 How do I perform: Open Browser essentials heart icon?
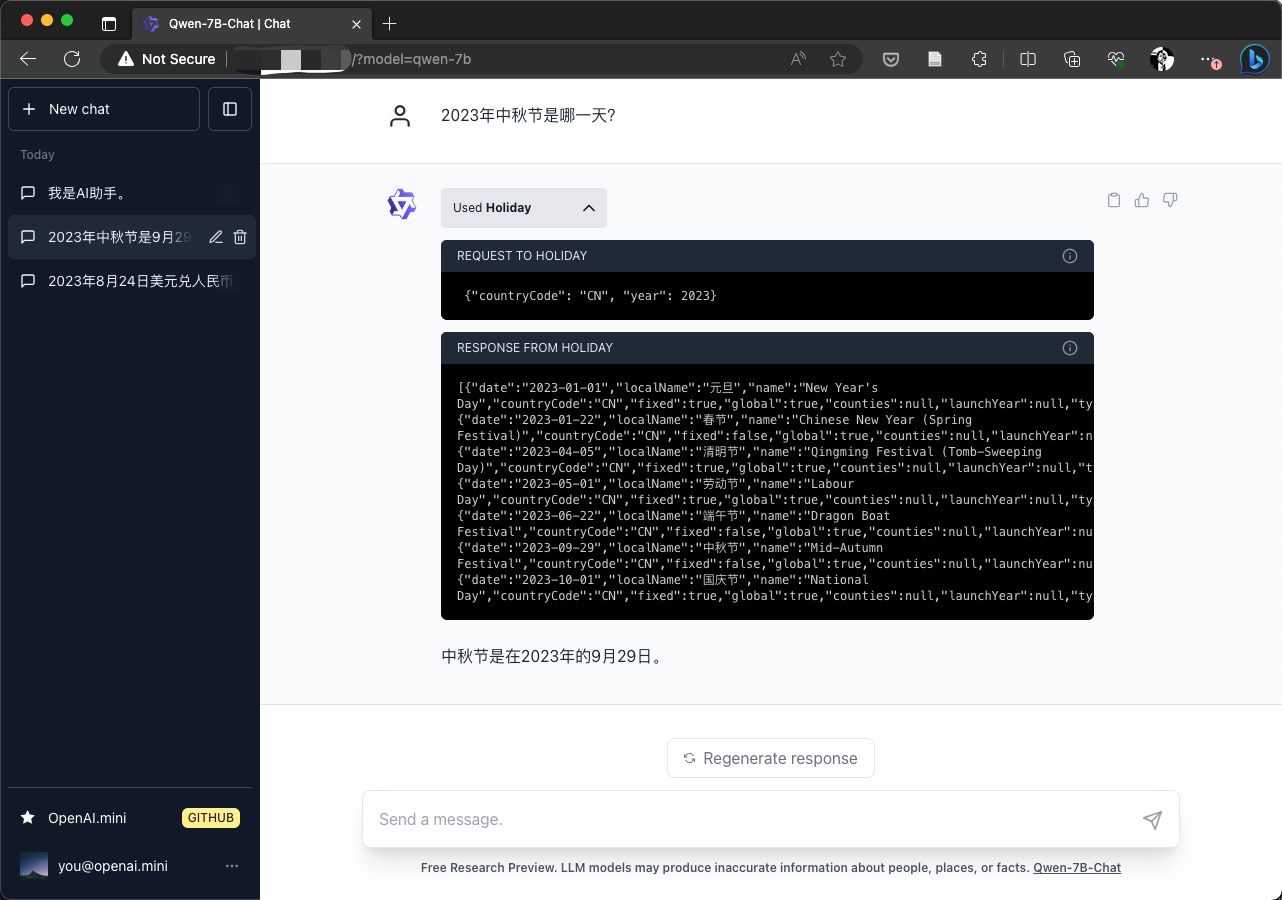click(1116, 59)
